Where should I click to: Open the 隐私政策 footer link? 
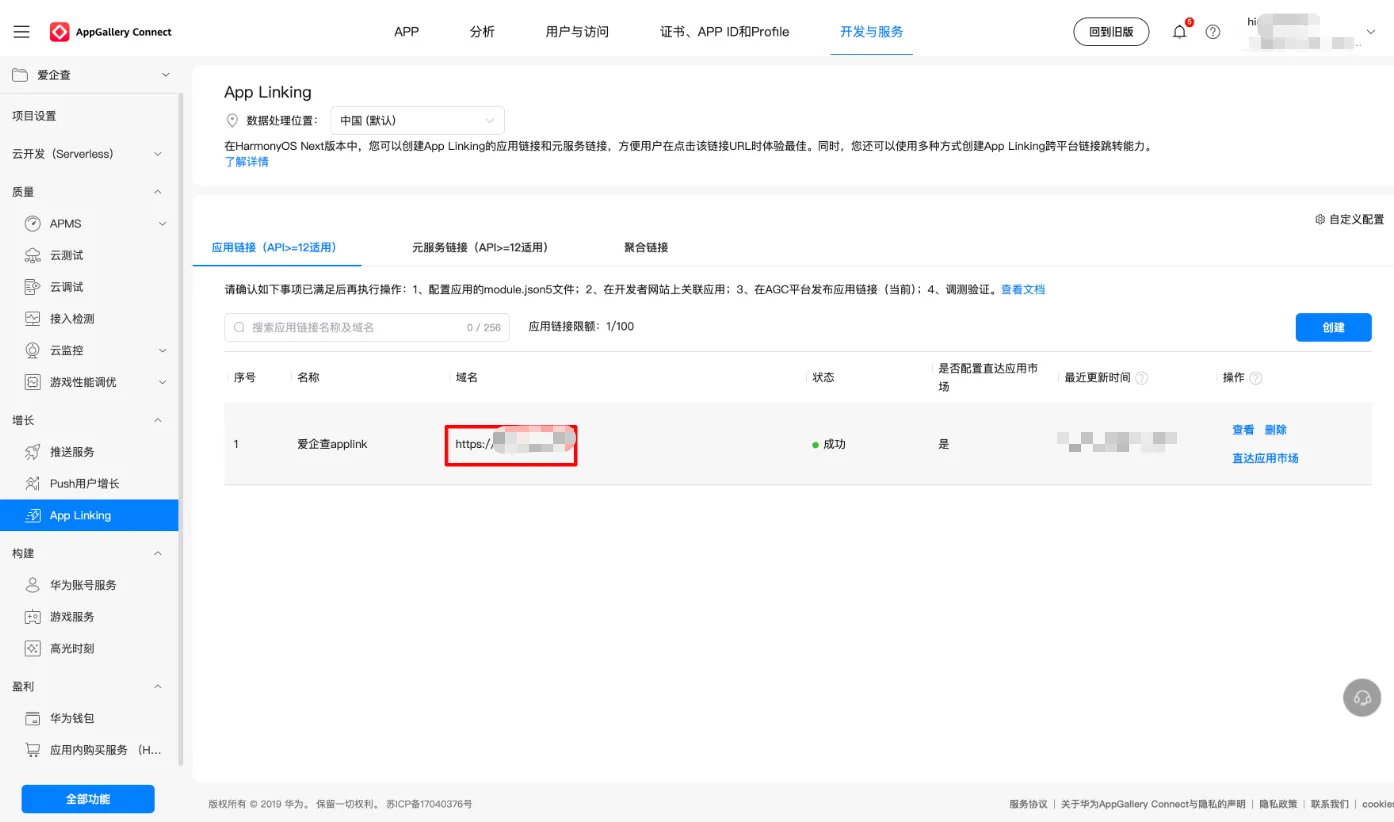point(1278,804)
